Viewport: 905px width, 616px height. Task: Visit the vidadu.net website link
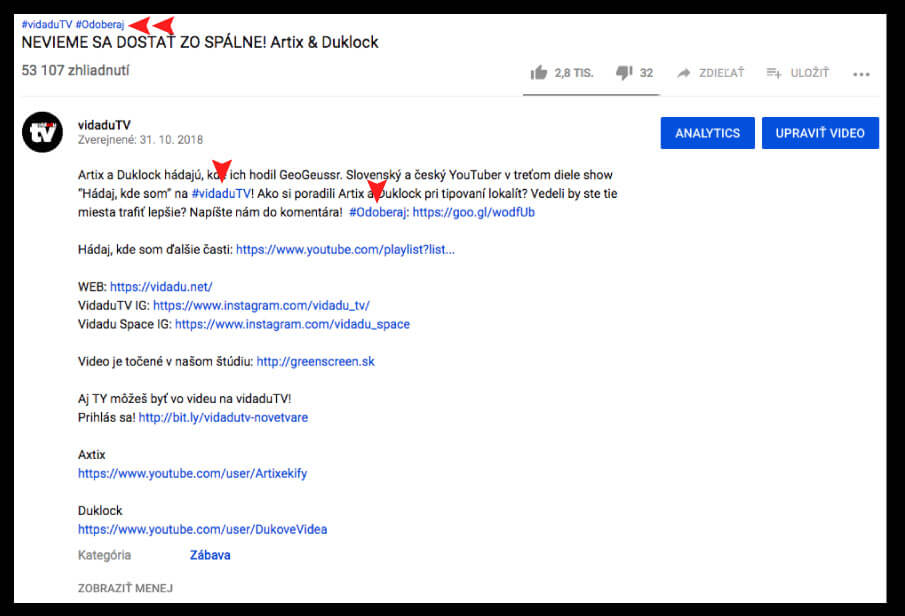[161, 287]
